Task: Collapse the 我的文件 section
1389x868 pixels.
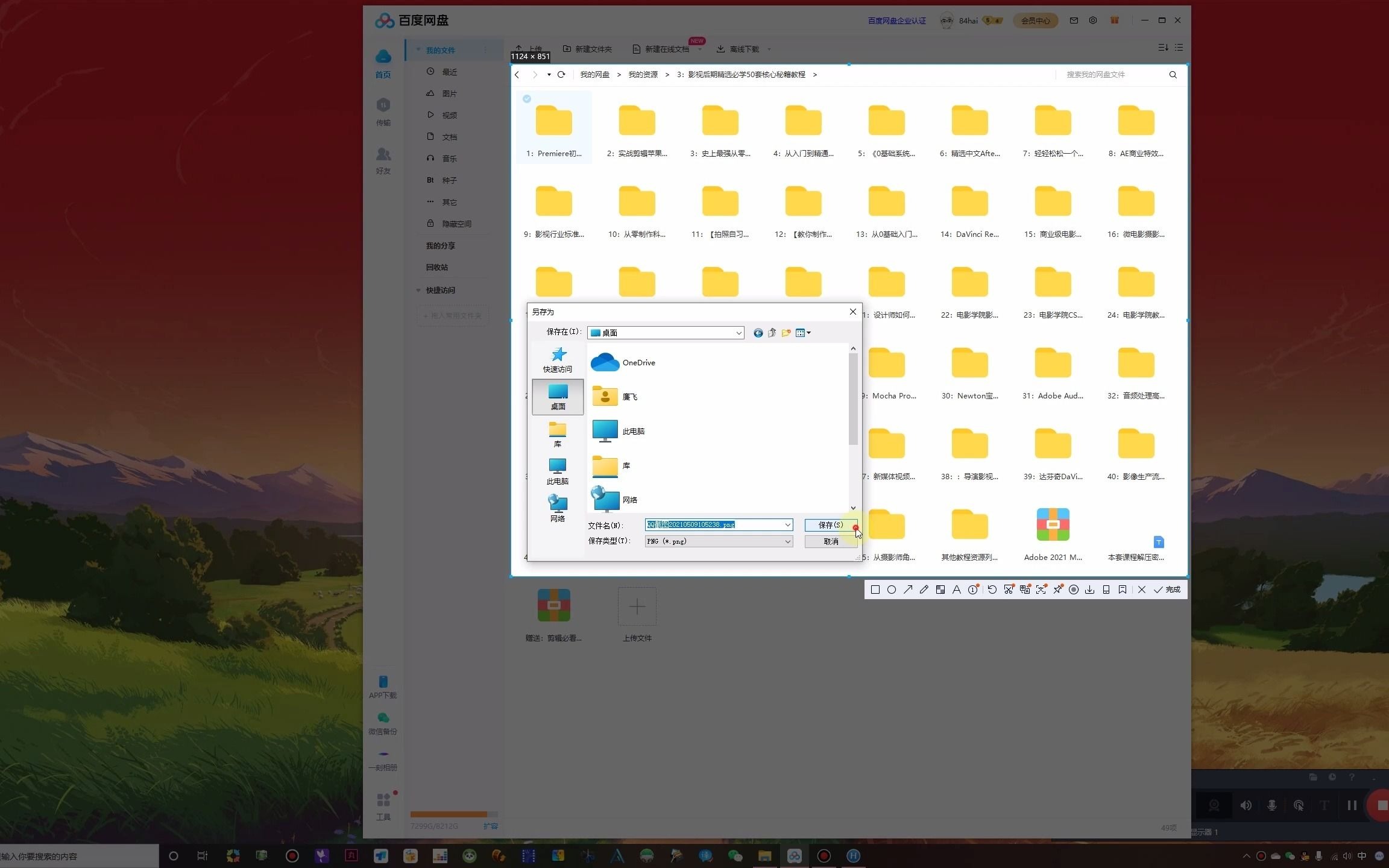Action: pyautogui.click(x=418, y=49)
